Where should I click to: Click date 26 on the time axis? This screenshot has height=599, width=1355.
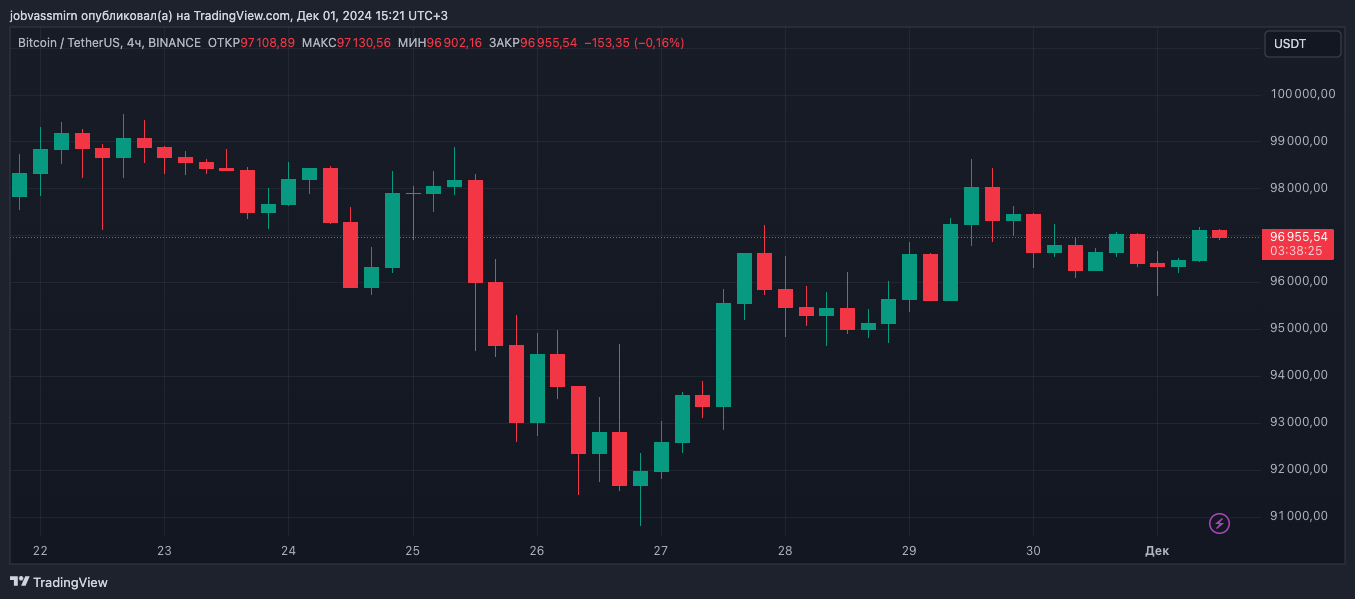point(536,551)
